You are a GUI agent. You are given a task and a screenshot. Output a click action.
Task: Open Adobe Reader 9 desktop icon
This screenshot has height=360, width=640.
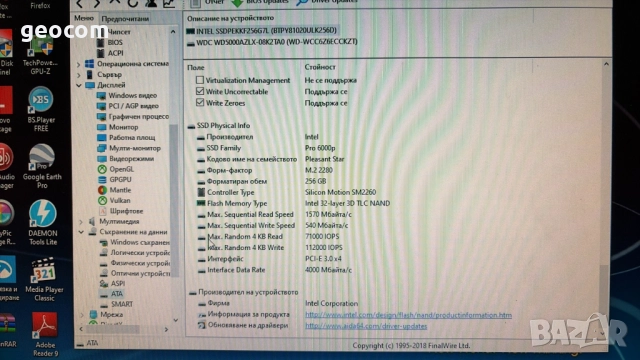tap(44, 335)
